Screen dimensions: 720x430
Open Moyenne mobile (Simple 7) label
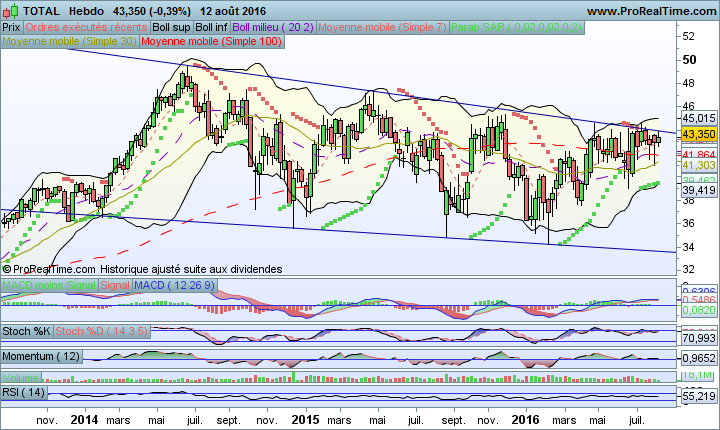point(382,28)
